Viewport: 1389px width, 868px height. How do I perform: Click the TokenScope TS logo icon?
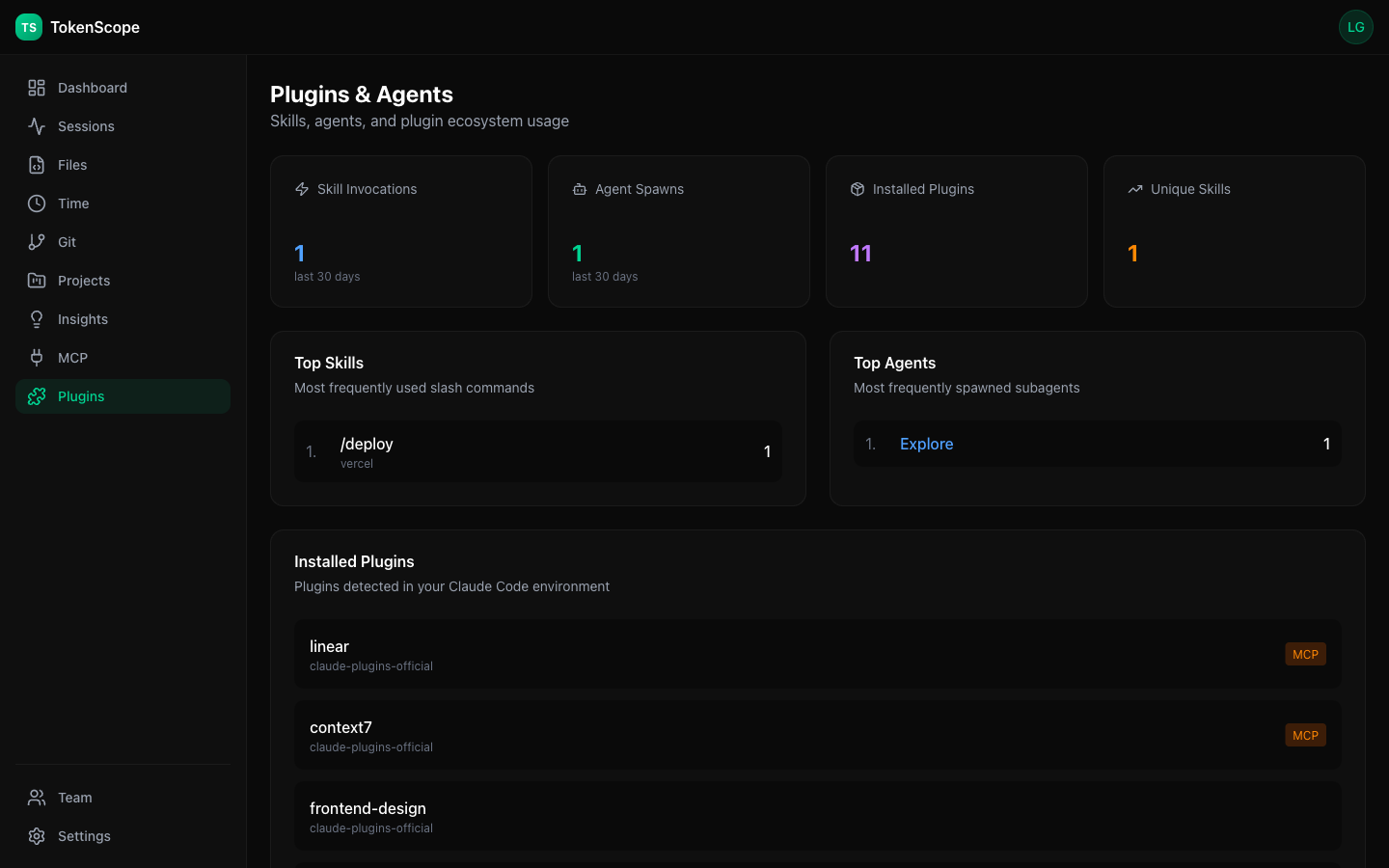[x=28, y=27]
